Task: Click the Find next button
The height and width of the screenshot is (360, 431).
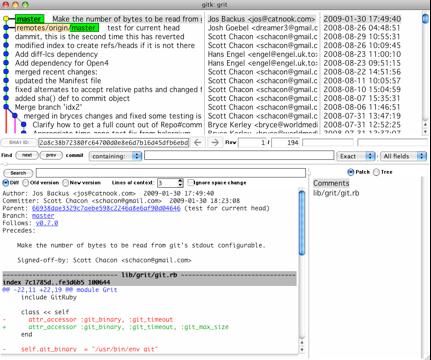Action: pyautogui.click(x=27, y=155)
